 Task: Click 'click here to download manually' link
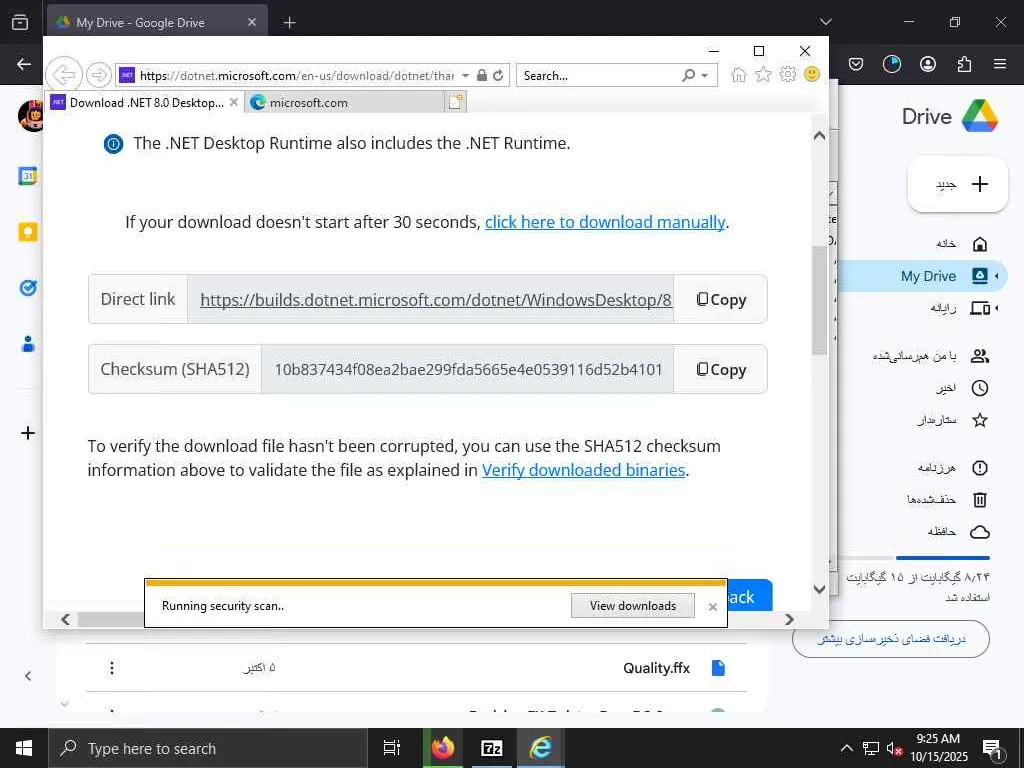605,222
